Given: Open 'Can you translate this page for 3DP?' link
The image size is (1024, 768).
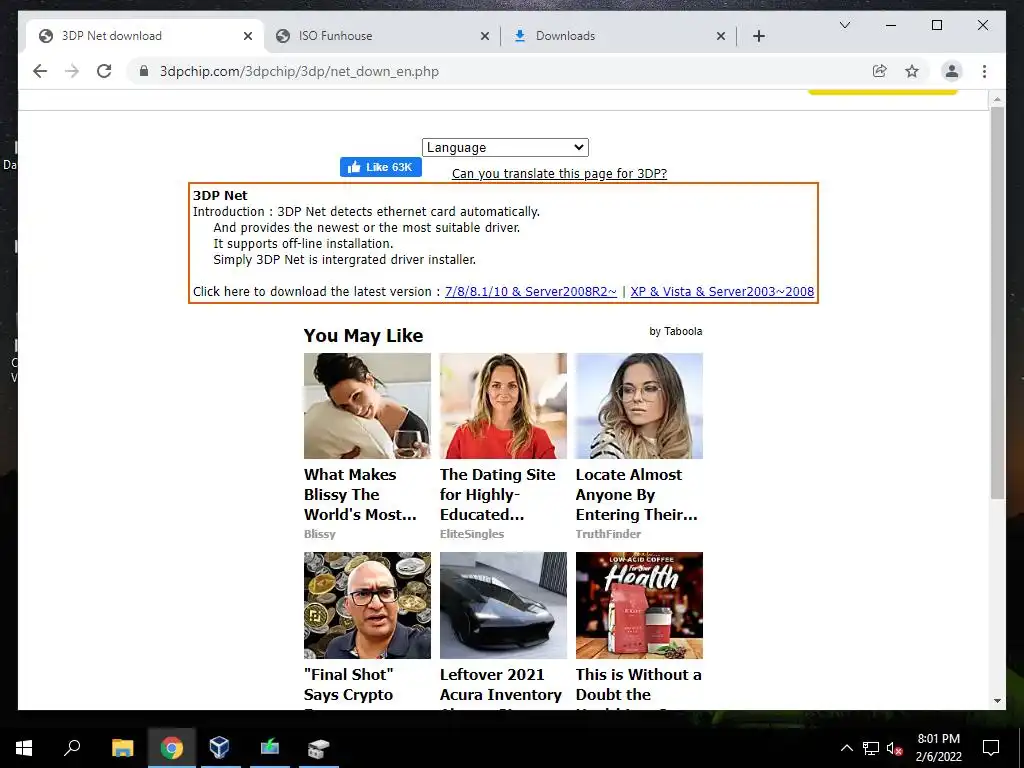Looking at the screenshot, I should coord(559,174).
